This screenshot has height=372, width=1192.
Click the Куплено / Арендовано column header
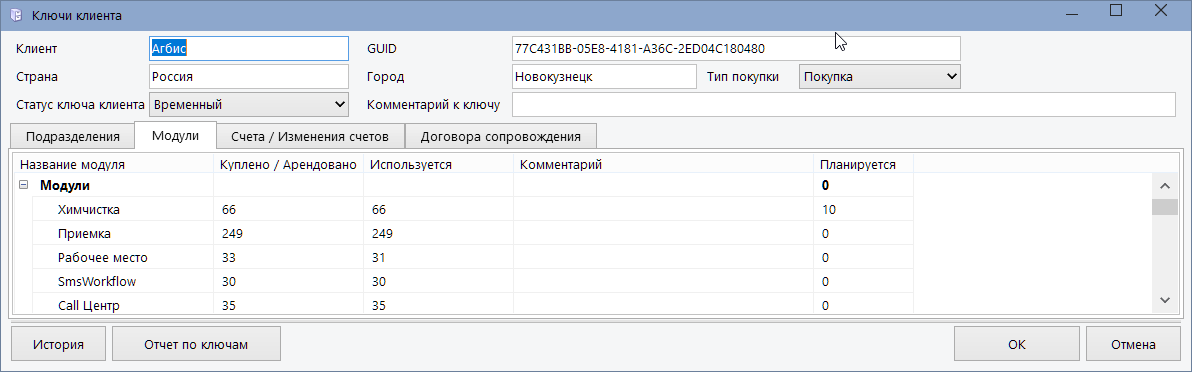pyautogui.click(x=289, y=164)
